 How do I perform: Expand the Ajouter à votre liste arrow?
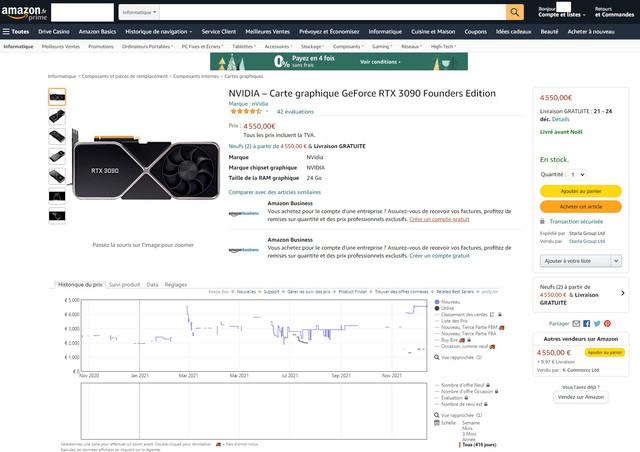(x=616, y=261)
